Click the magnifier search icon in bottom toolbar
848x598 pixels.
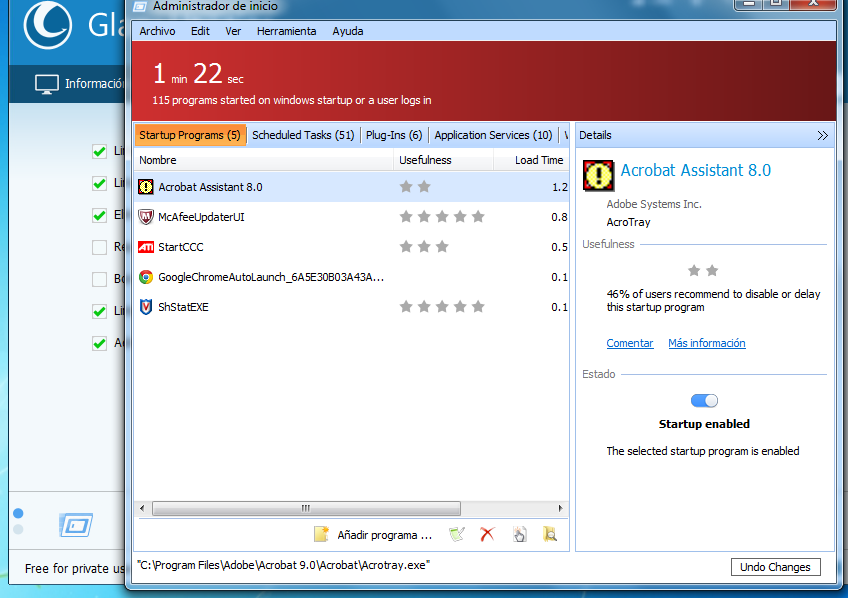(x=549, y=535)
